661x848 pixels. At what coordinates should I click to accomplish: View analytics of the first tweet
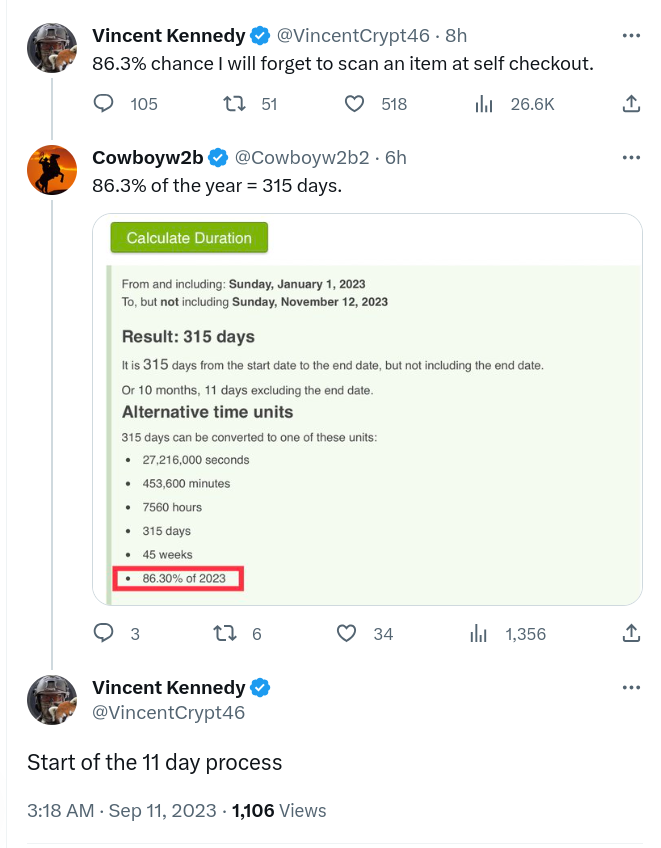tap(483, 103)
